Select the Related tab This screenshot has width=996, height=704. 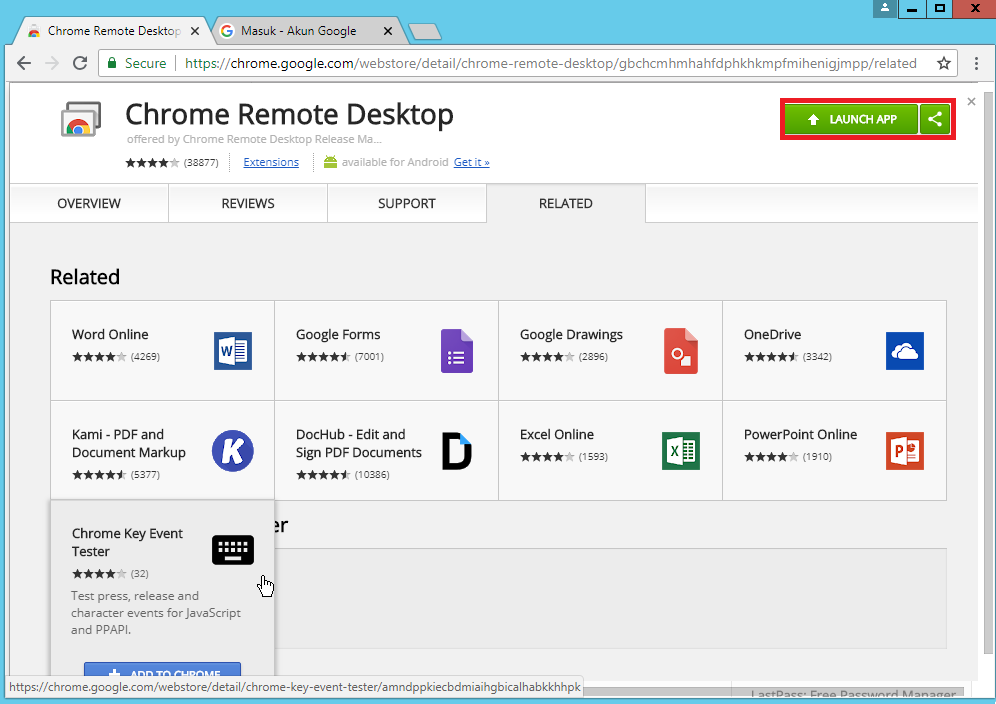pyautogui.click(x=566, y=203)
